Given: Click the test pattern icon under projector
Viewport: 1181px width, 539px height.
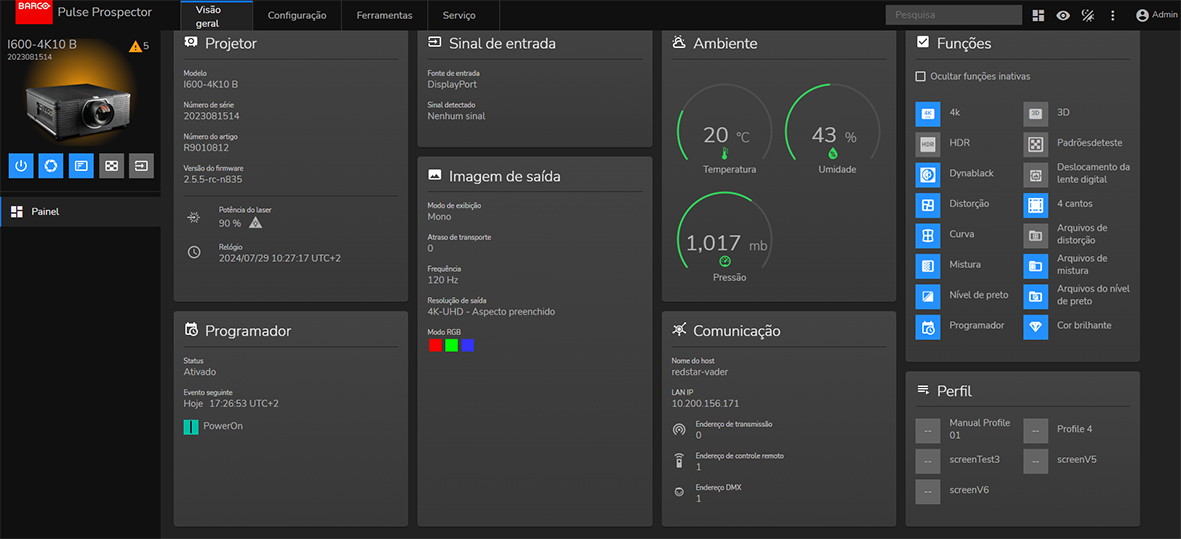Looking at the screenshot, I should [x=111, y=165].
